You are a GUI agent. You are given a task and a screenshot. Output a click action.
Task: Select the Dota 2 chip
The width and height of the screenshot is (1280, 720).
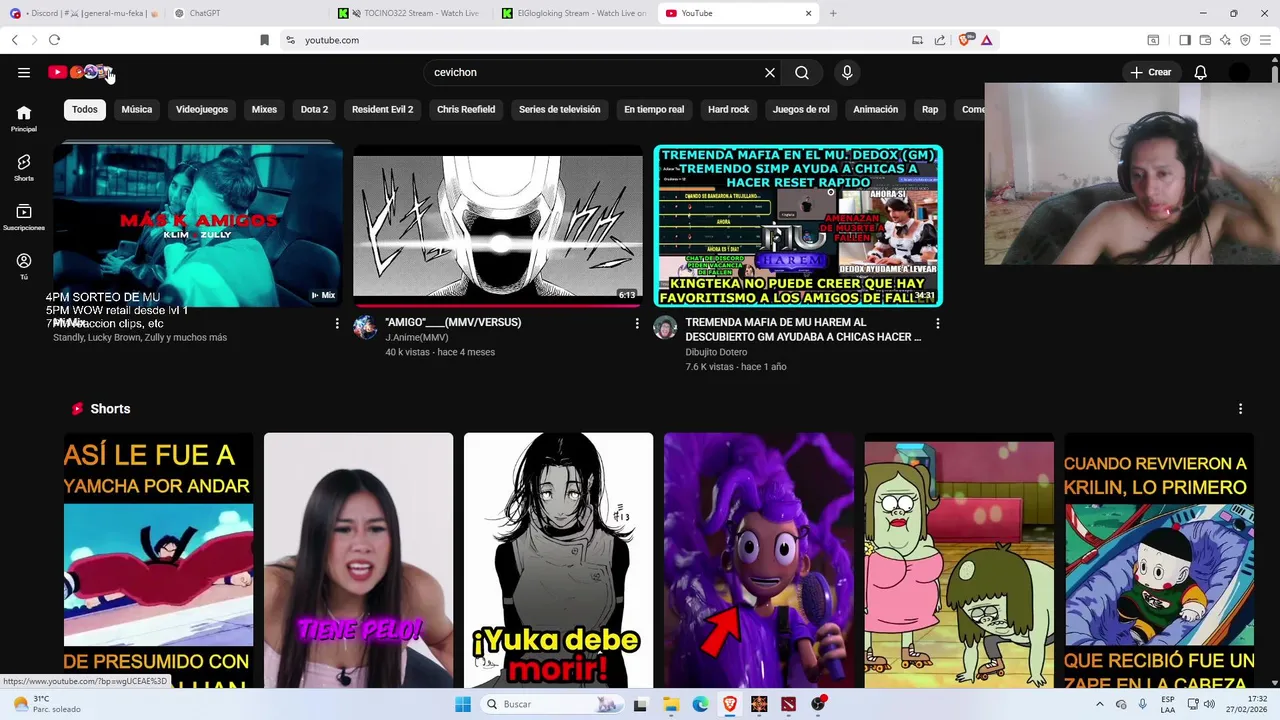pos(314,109)
